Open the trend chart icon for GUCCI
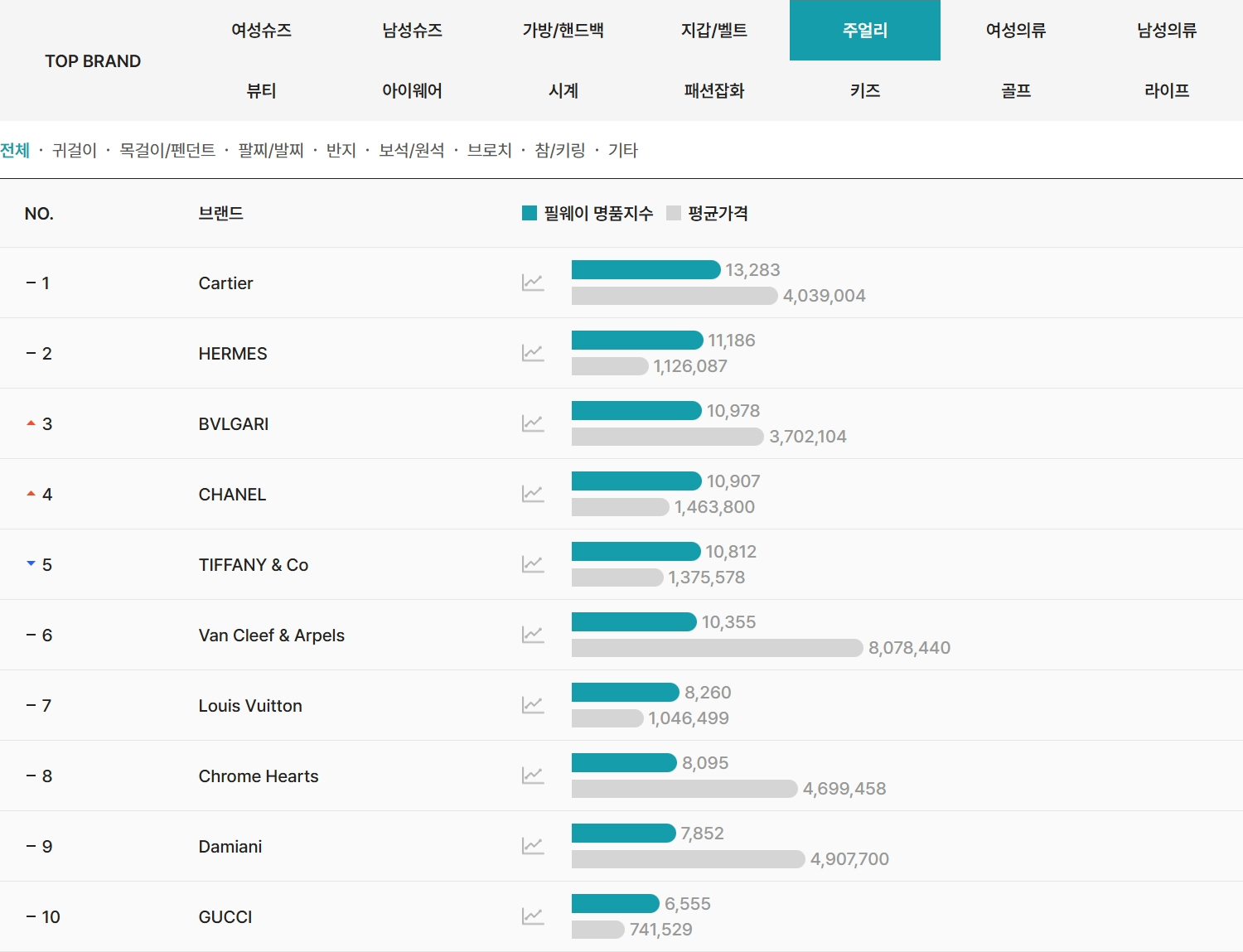The image size is (1243, 952). coord(533,916)
